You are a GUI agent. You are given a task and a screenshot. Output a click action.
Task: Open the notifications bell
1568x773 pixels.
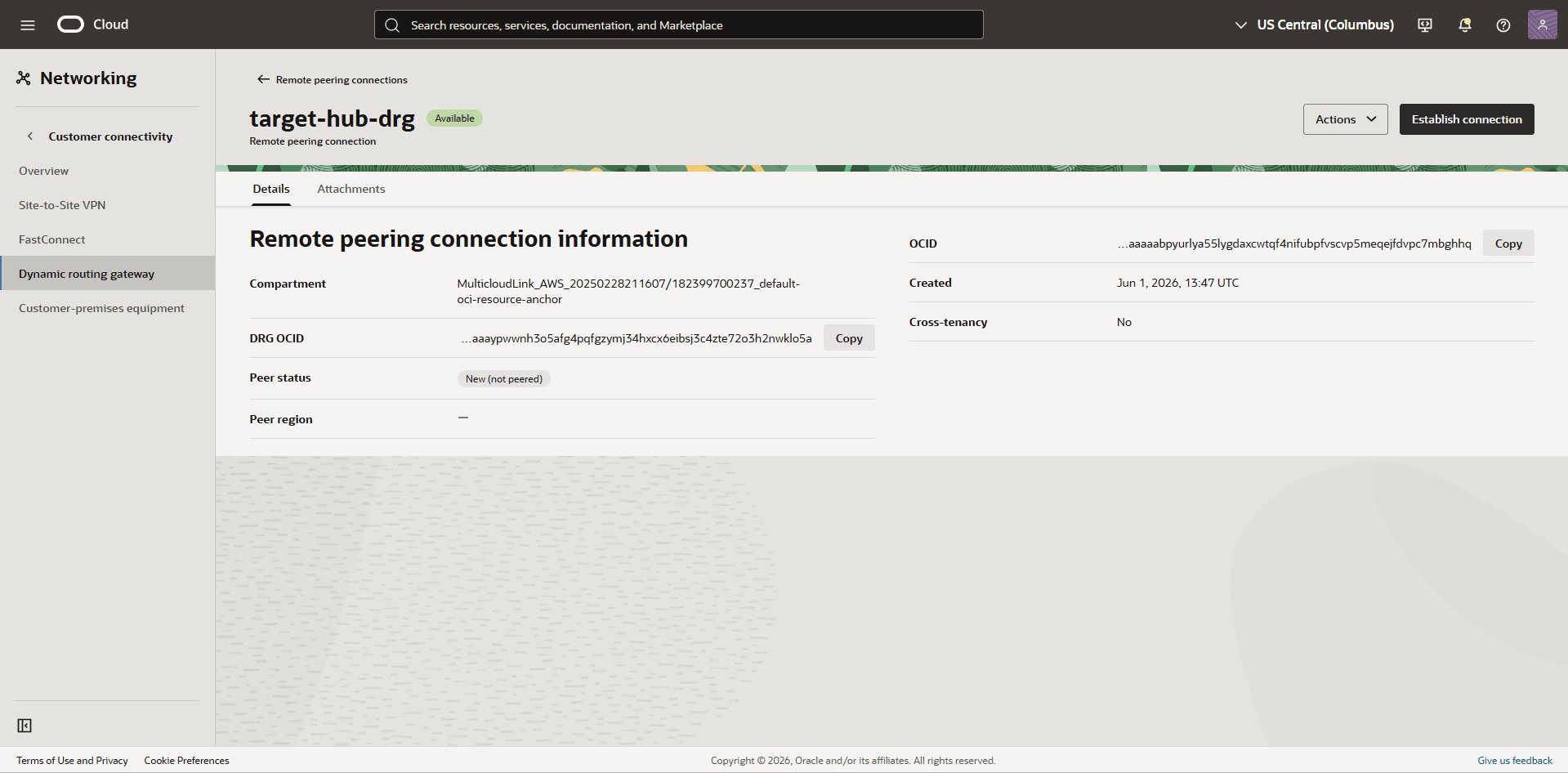pyautogui.click(x=1465, y=25)
